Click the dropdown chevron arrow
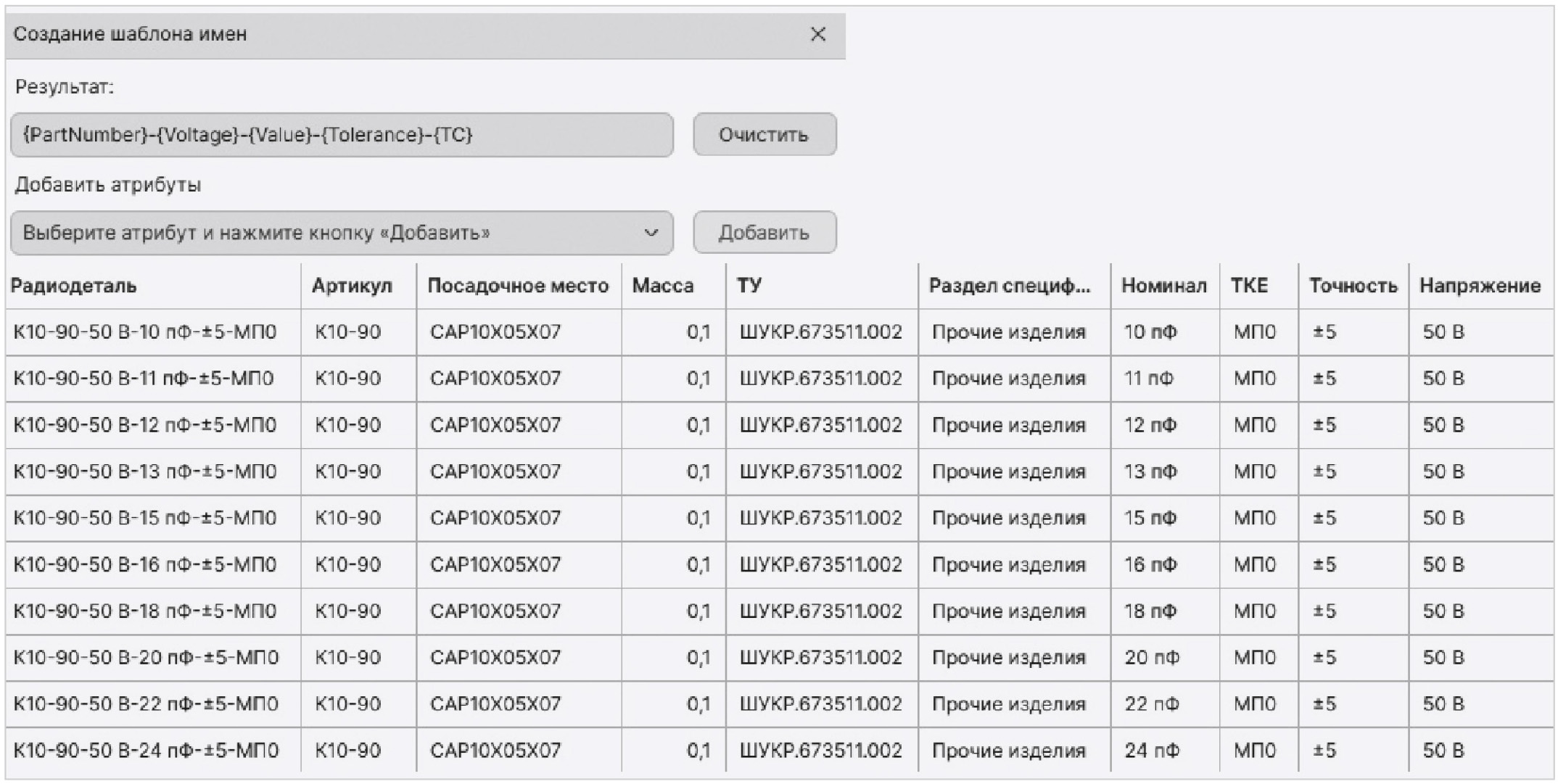 (x=651, y=233)
